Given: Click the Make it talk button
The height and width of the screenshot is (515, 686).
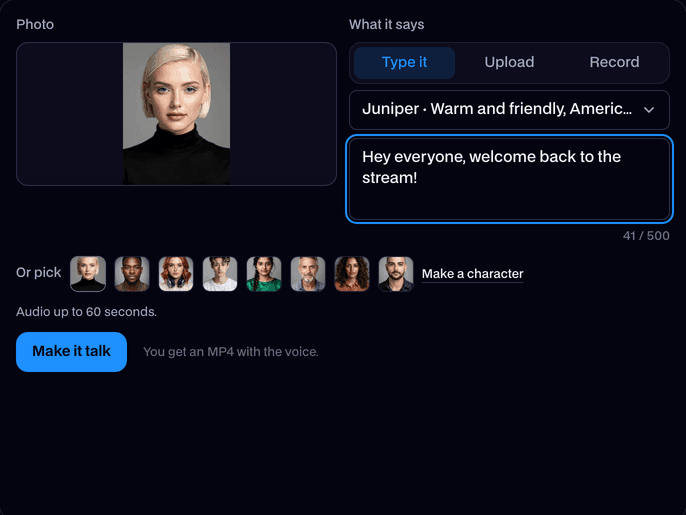Looking at the screenshot, I should point(71,352).
